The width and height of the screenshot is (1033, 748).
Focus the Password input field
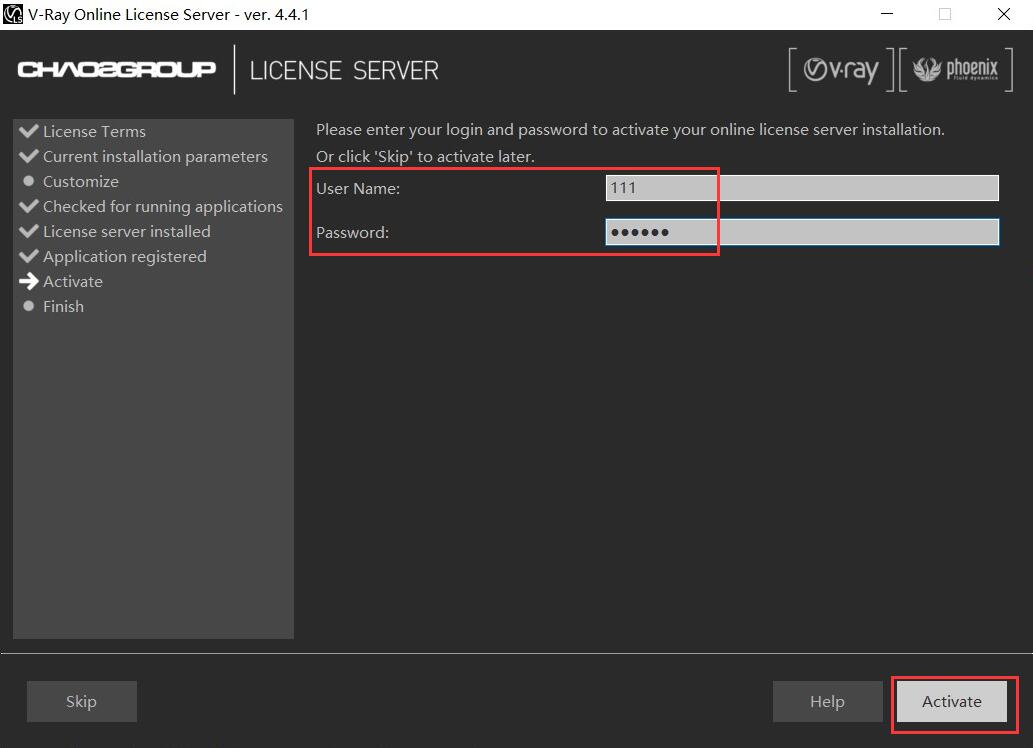[x=801, y=232]
